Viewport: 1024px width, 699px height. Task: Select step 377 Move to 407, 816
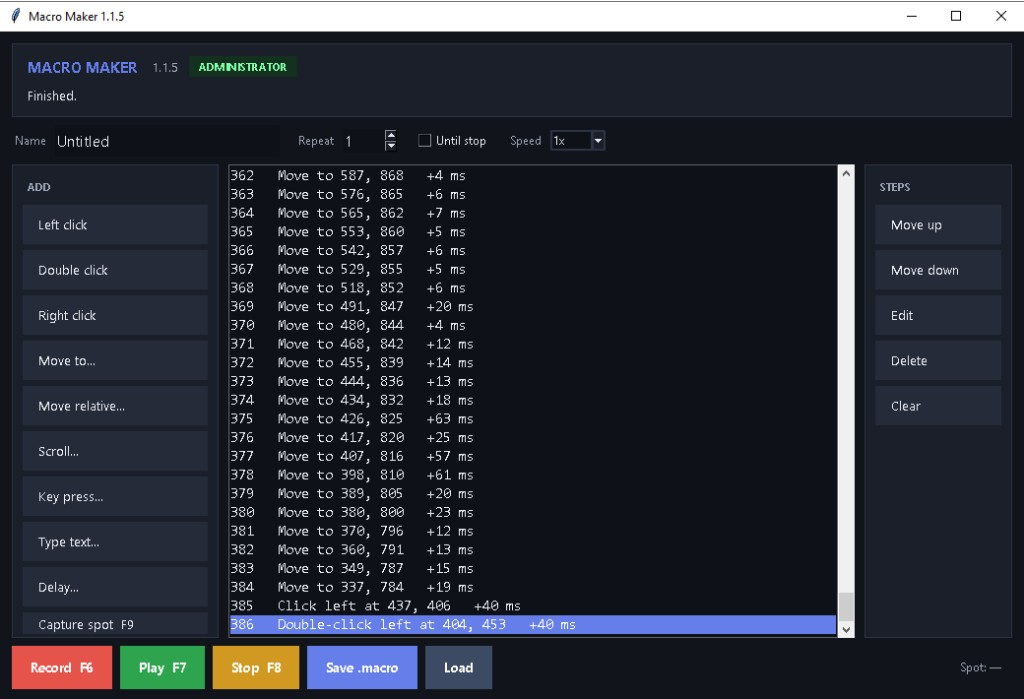[533, 456]
